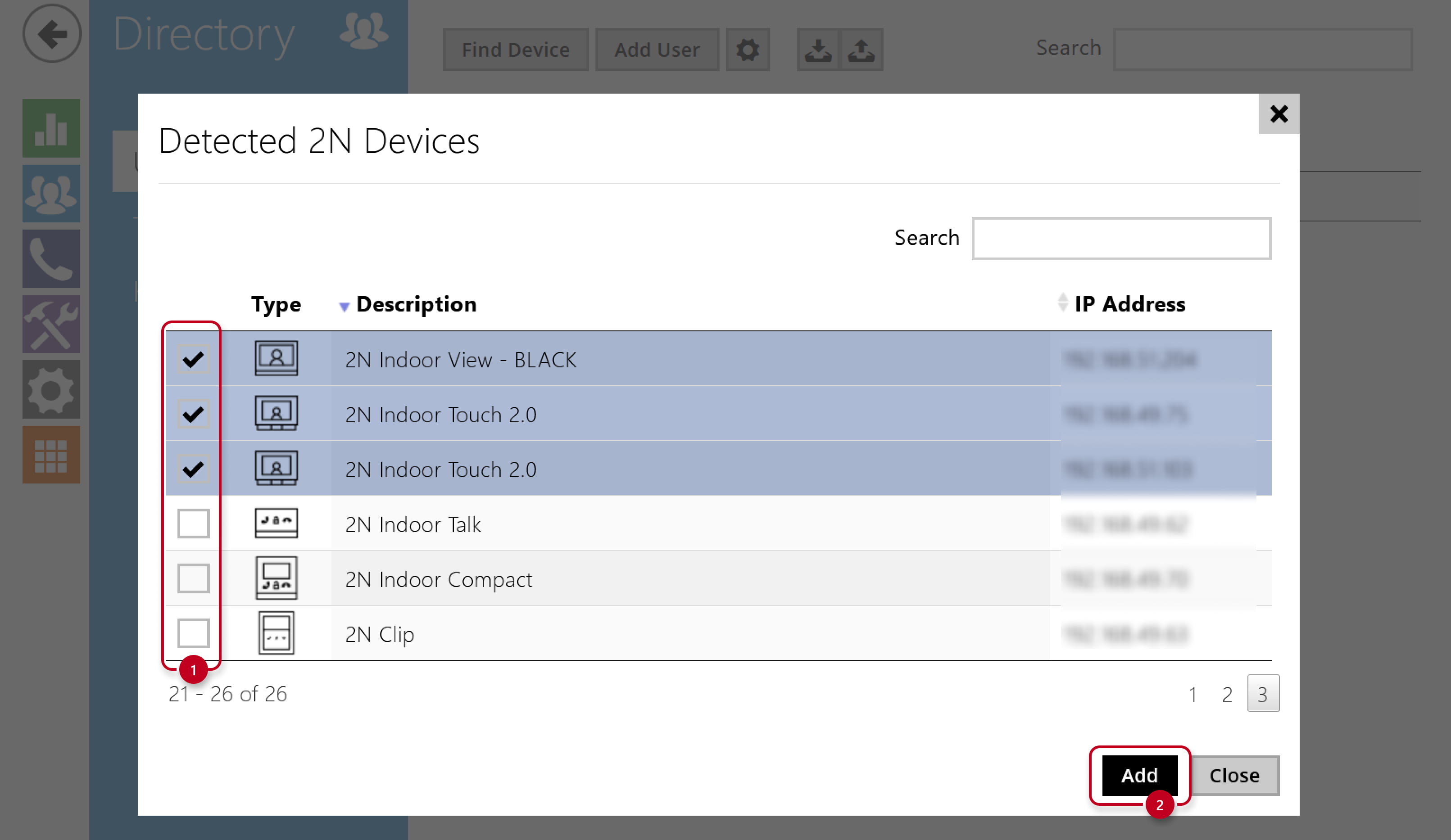1451x840 pixels.
Task: Click the upload directory icon
Action: coord(862,50)
